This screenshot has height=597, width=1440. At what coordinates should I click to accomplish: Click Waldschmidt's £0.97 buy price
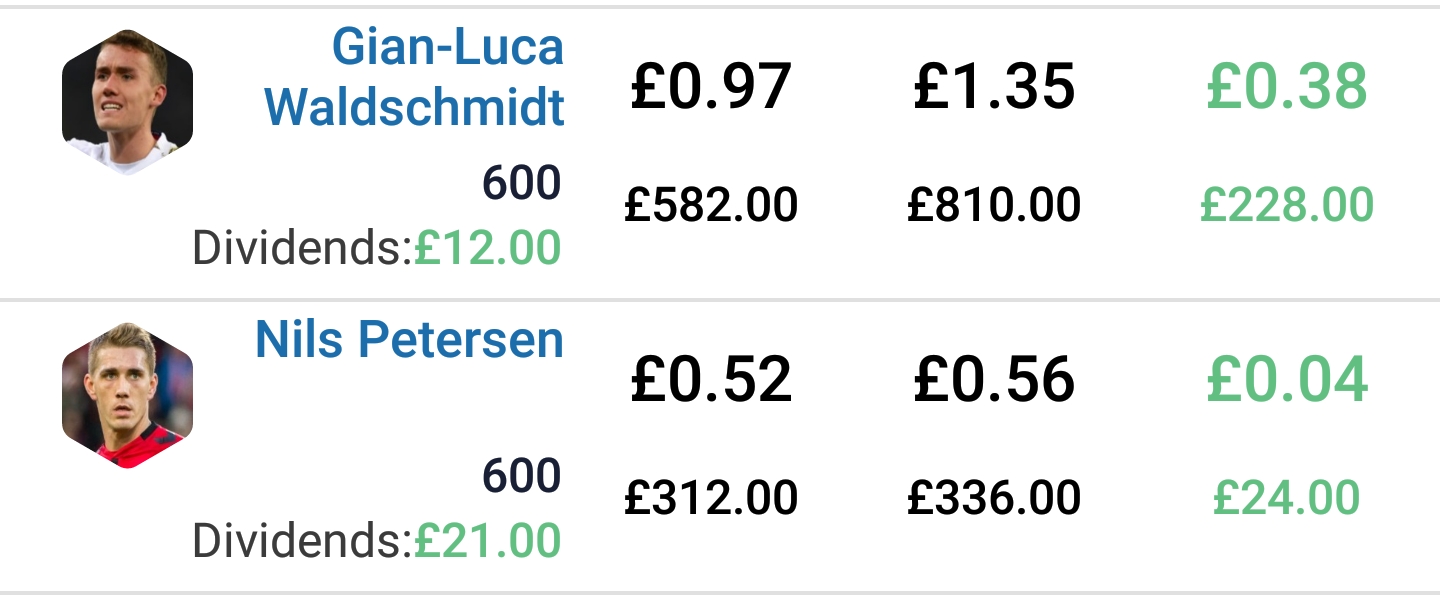tap(711, 87)
